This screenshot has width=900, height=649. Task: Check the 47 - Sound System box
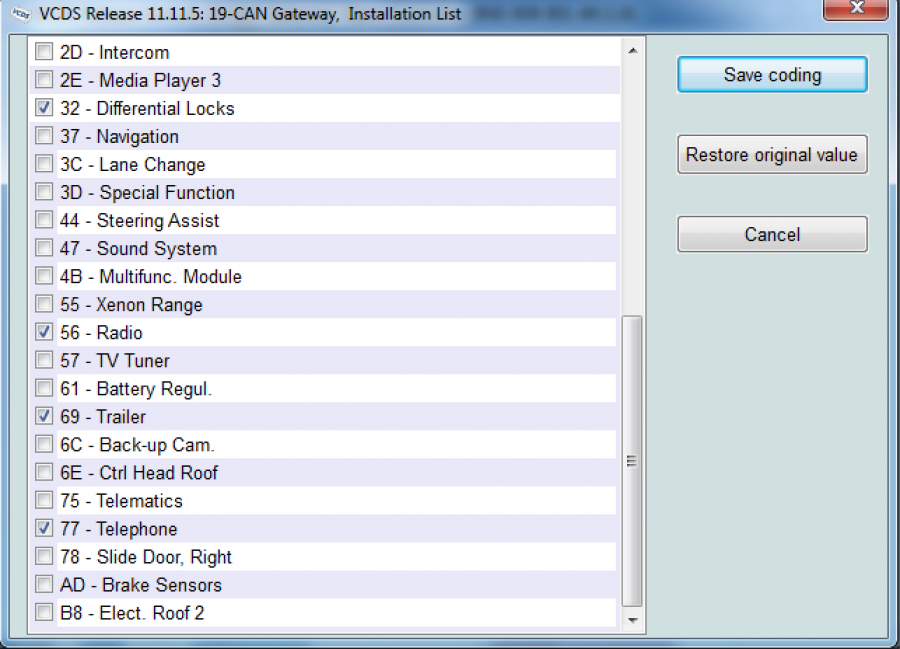pyautogui.click(x=44, y=248)
